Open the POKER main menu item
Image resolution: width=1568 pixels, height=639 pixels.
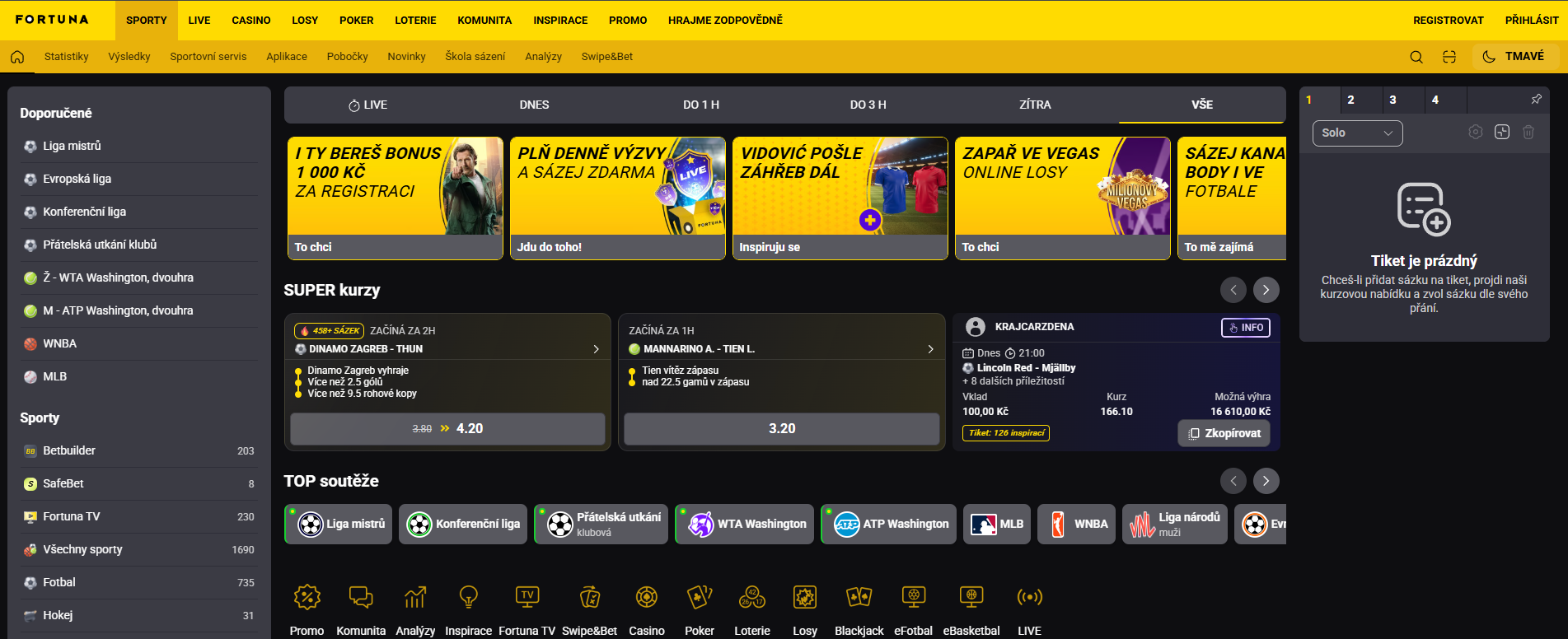(x=357, y=21)
